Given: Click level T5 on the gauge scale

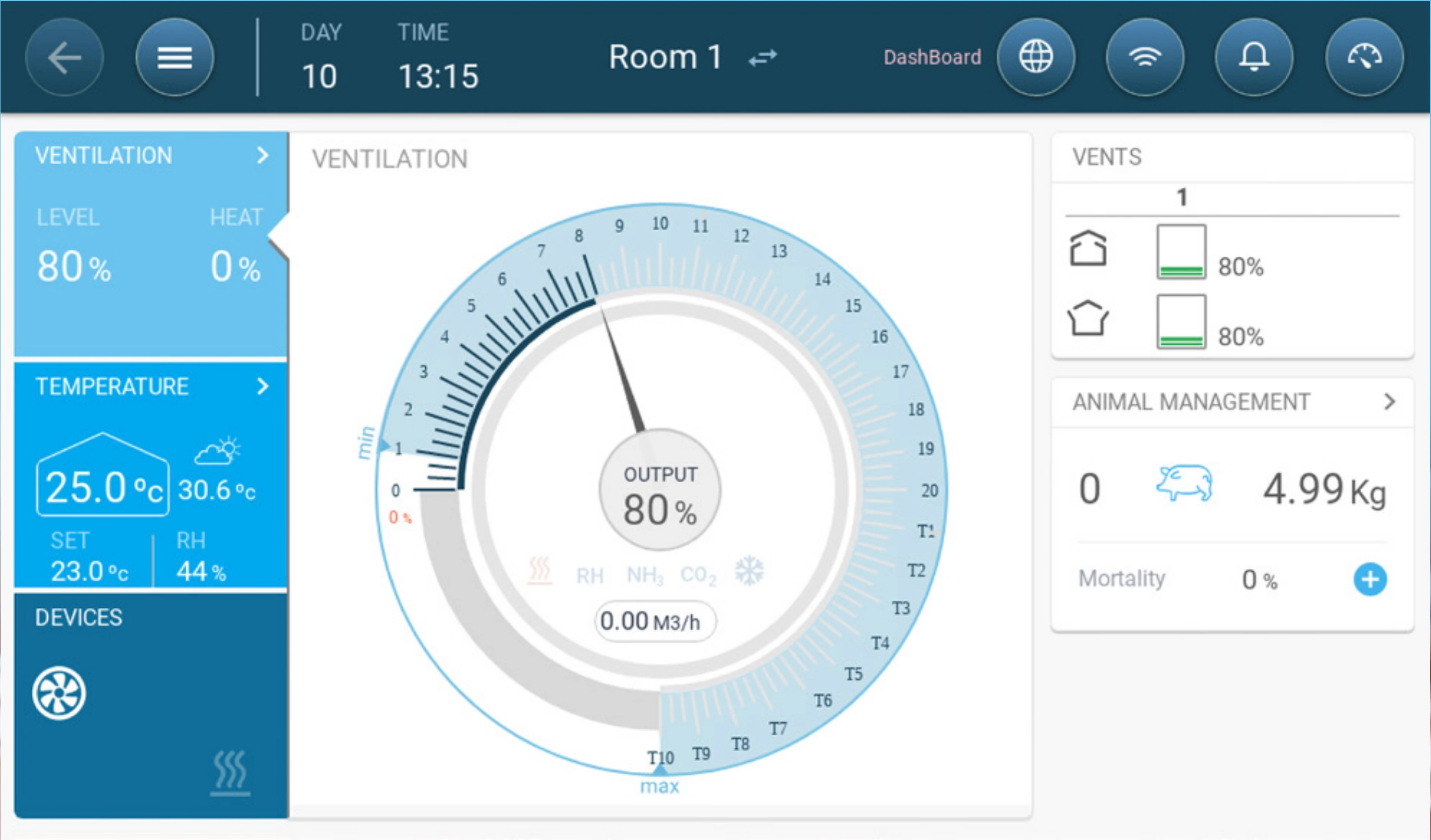Looking at the screenshot, I should coord(853,674).
